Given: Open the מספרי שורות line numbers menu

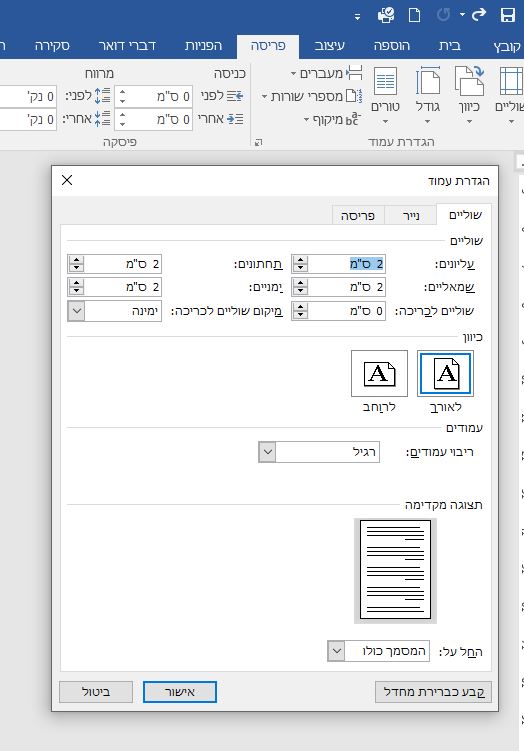Looking at the screenshot, I should pyautogui.click(x=312, y=96).
